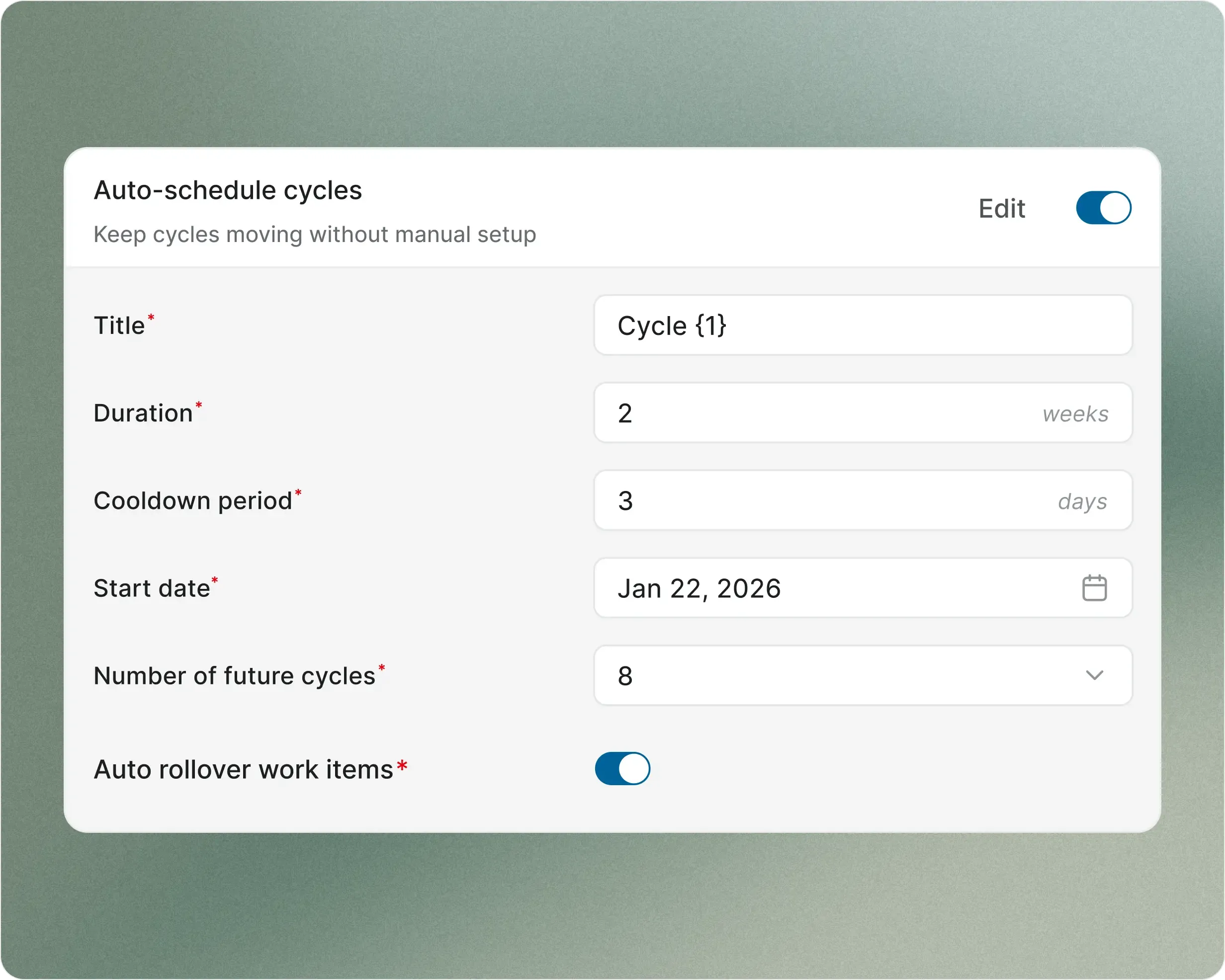Click the Duration field showing 2
Screen dimensions: 1225x980
pyautogui.click(x=739, y=413)
